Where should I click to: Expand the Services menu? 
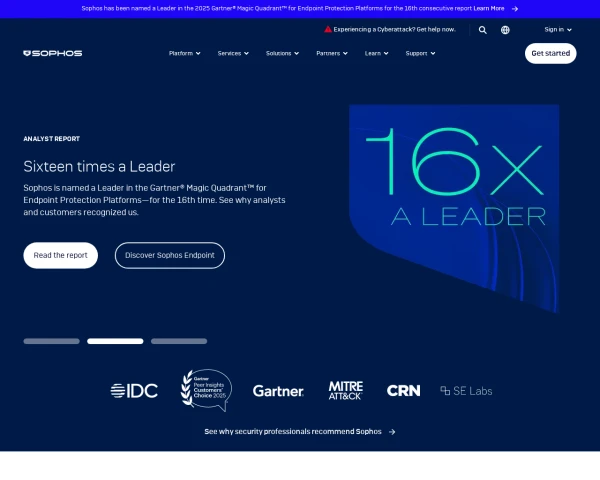pyautogui.click(x=233, y=53)
